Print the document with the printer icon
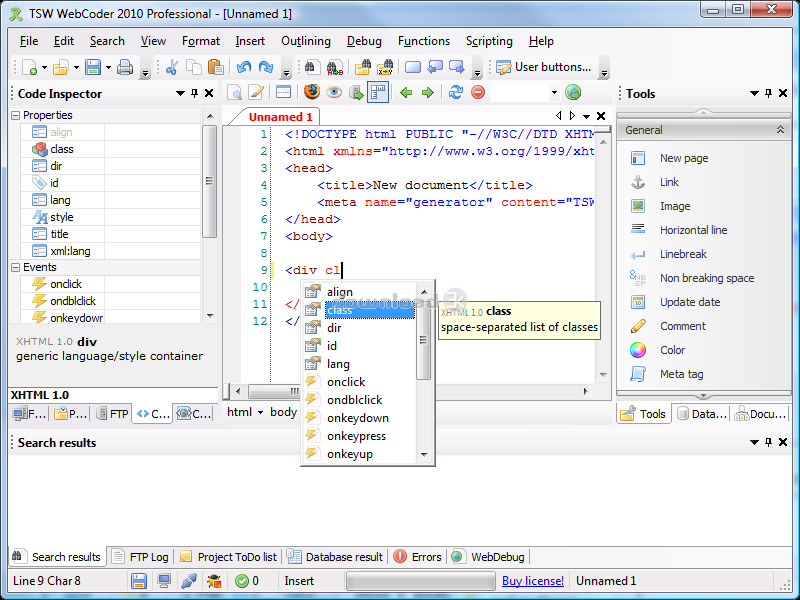 tap(125, 67)
